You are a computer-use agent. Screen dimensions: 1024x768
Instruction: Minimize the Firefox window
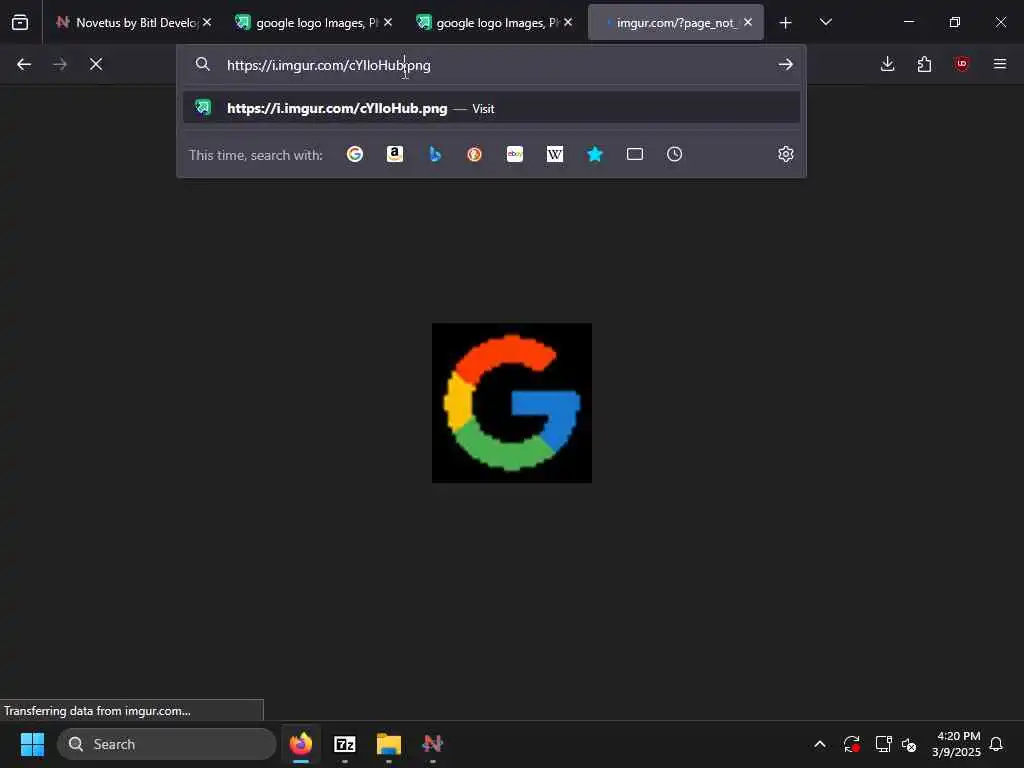[x=908, y=22]
